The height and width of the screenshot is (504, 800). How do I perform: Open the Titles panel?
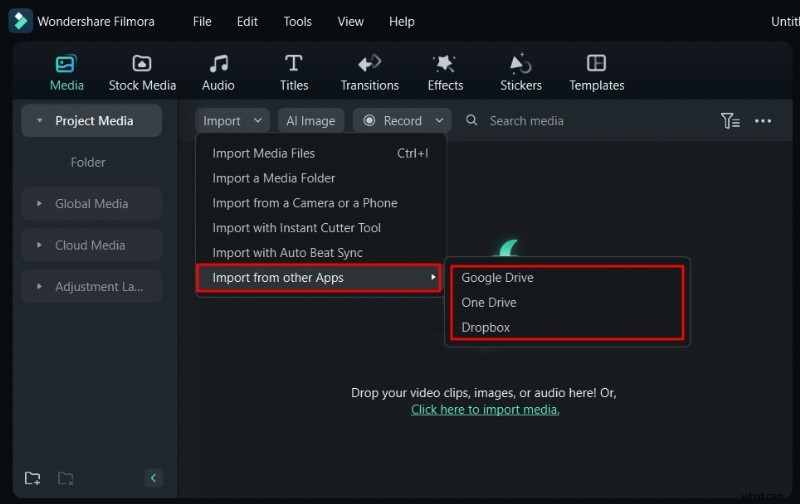pyautogui.click(x=294, y=64)
